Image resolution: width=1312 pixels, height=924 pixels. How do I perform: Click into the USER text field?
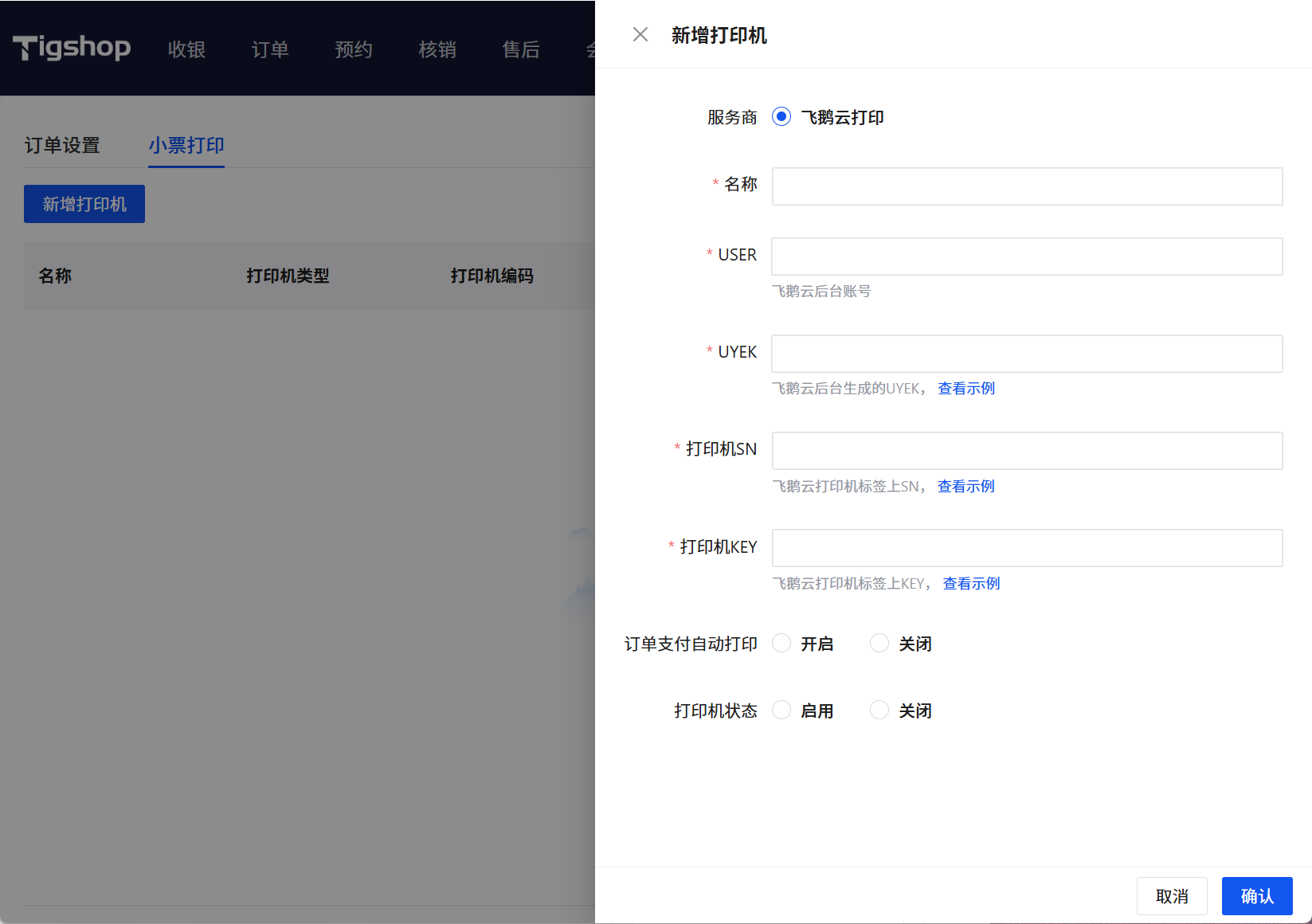tap(1026, 256)
